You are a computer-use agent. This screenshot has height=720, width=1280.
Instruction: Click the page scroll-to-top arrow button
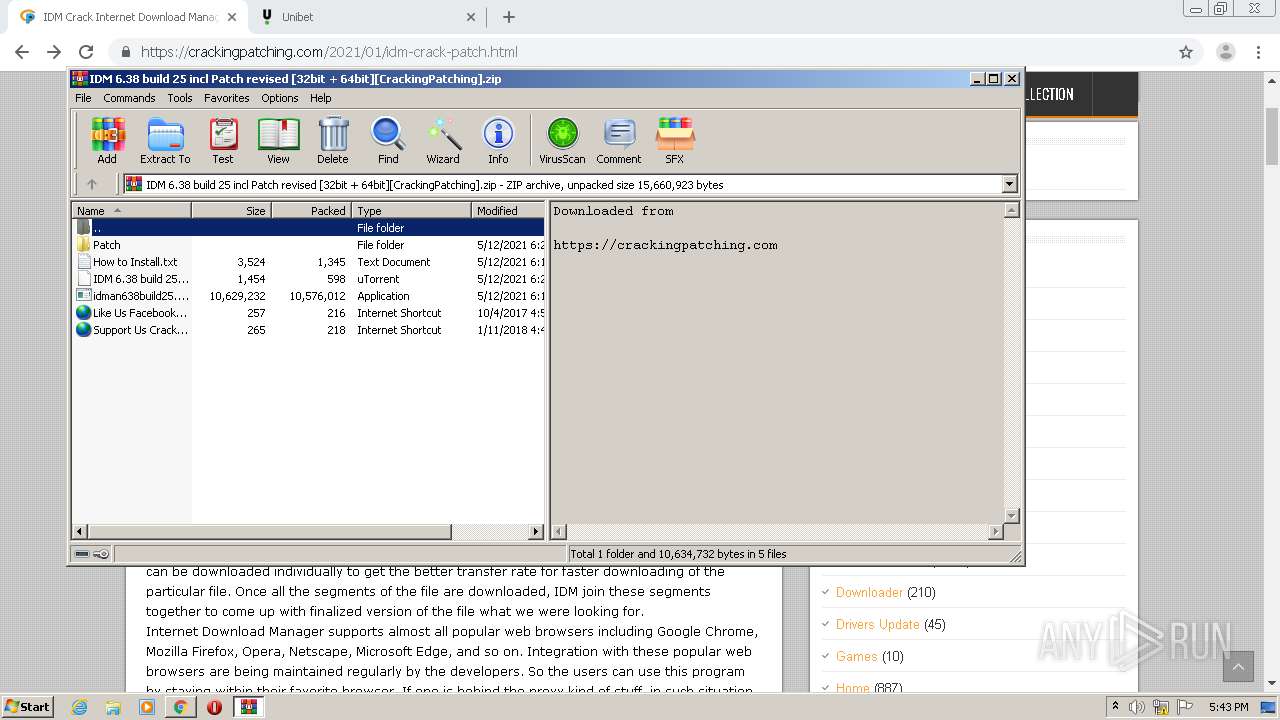[x=1238, y=666]
